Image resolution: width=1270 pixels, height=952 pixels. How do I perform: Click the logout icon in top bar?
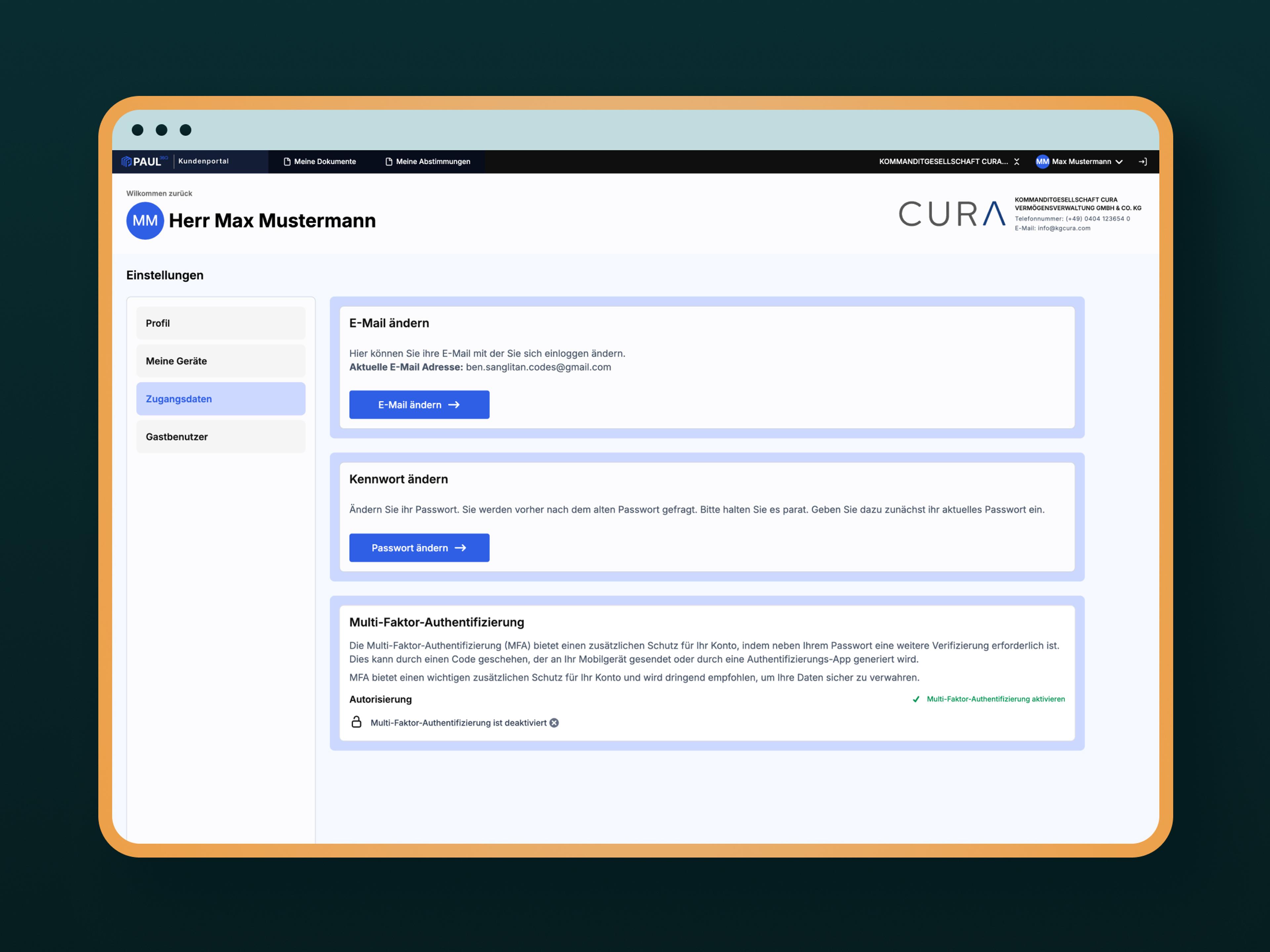pos(1143,162)
